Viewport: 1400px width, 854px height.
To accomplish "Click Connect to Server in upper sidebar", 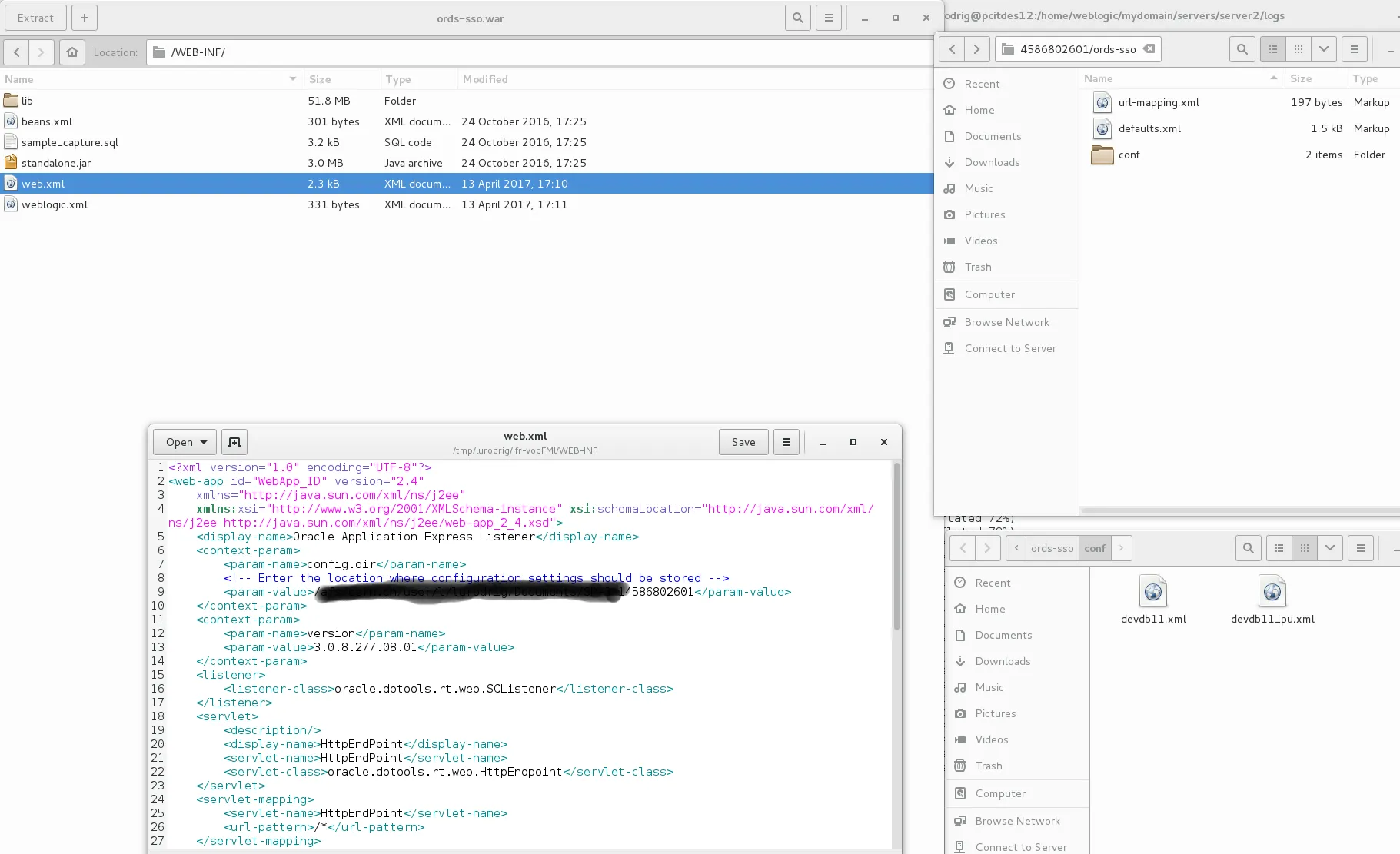I will [1007, 348].
